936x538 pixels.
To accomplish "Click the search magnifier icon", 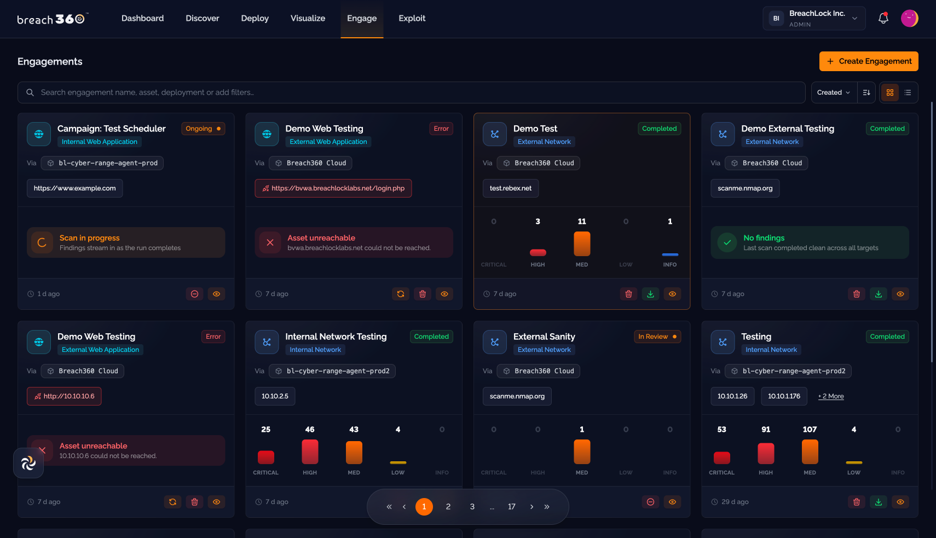I will tap(30, 93).
